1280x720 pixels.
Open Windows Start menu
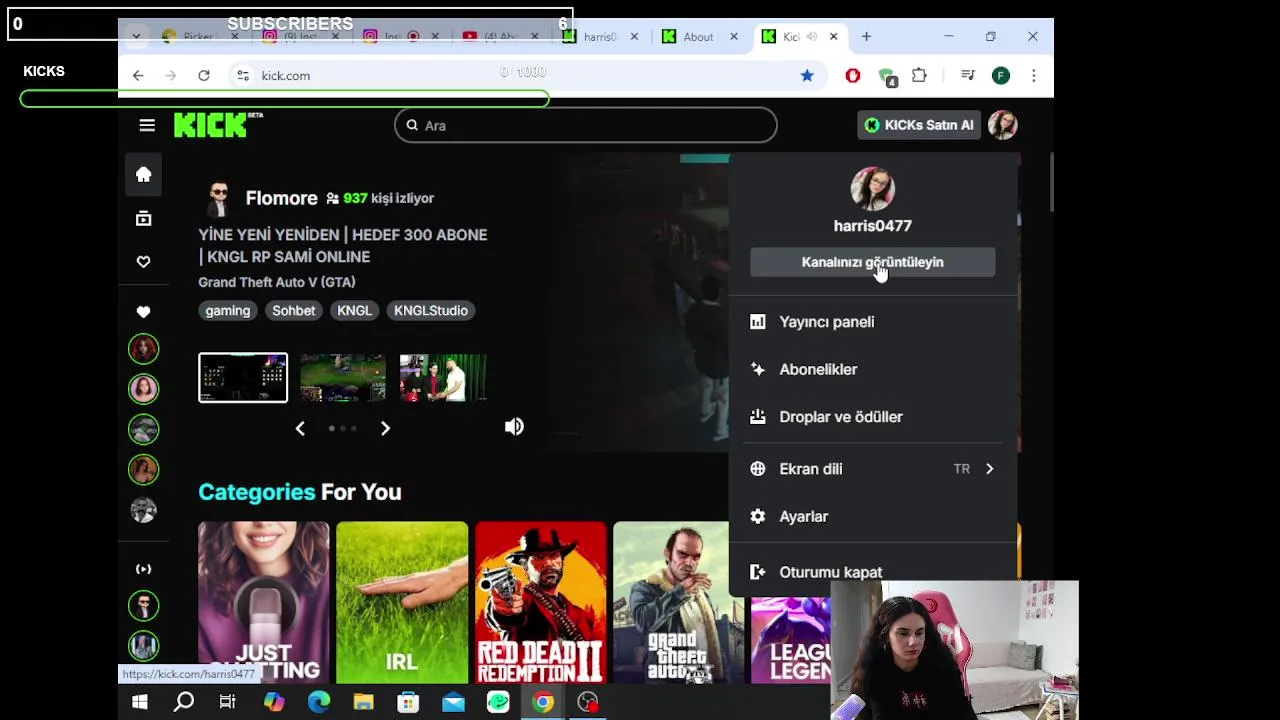(140, 702)
